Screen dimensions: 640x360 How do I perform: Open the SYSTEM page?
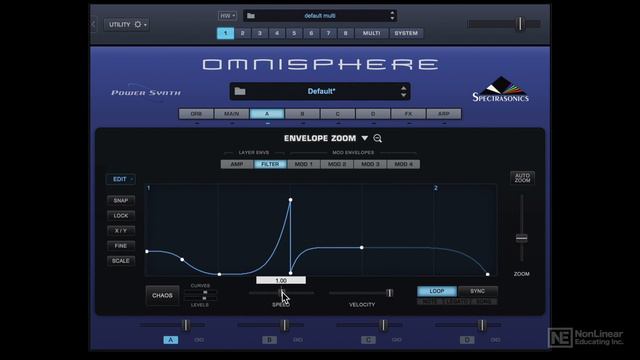click(406, 33)
